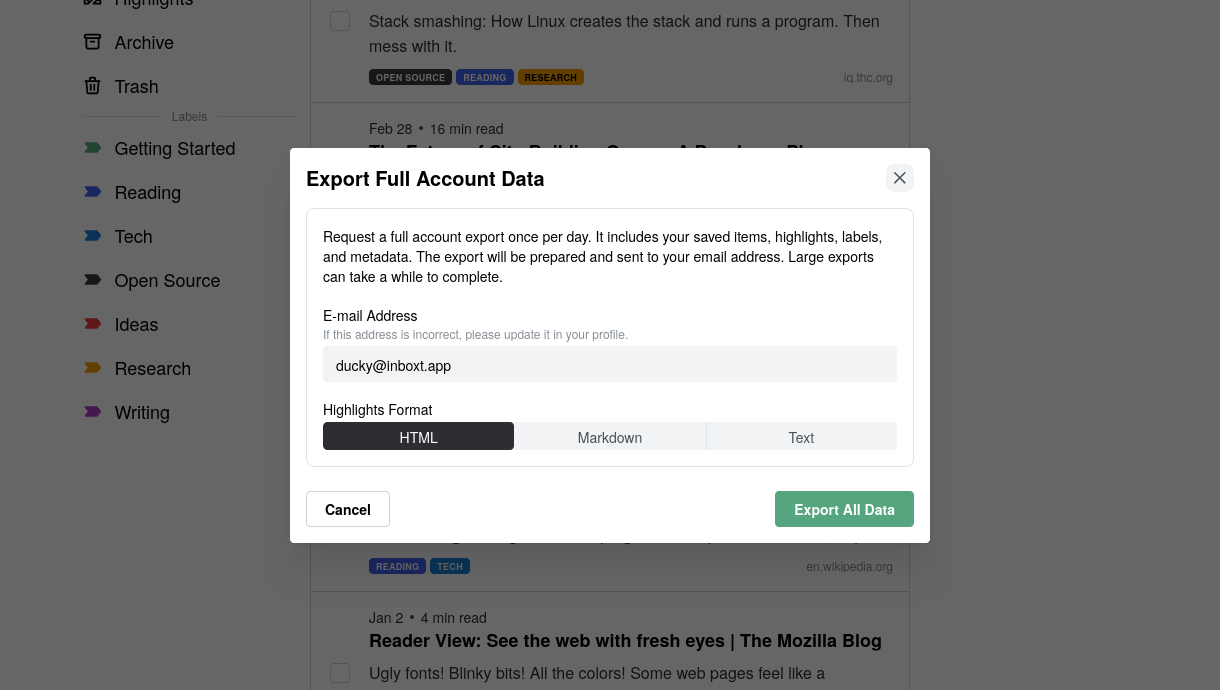
Task: Open Archive via its box icon
Action: (x=92, y=42)
